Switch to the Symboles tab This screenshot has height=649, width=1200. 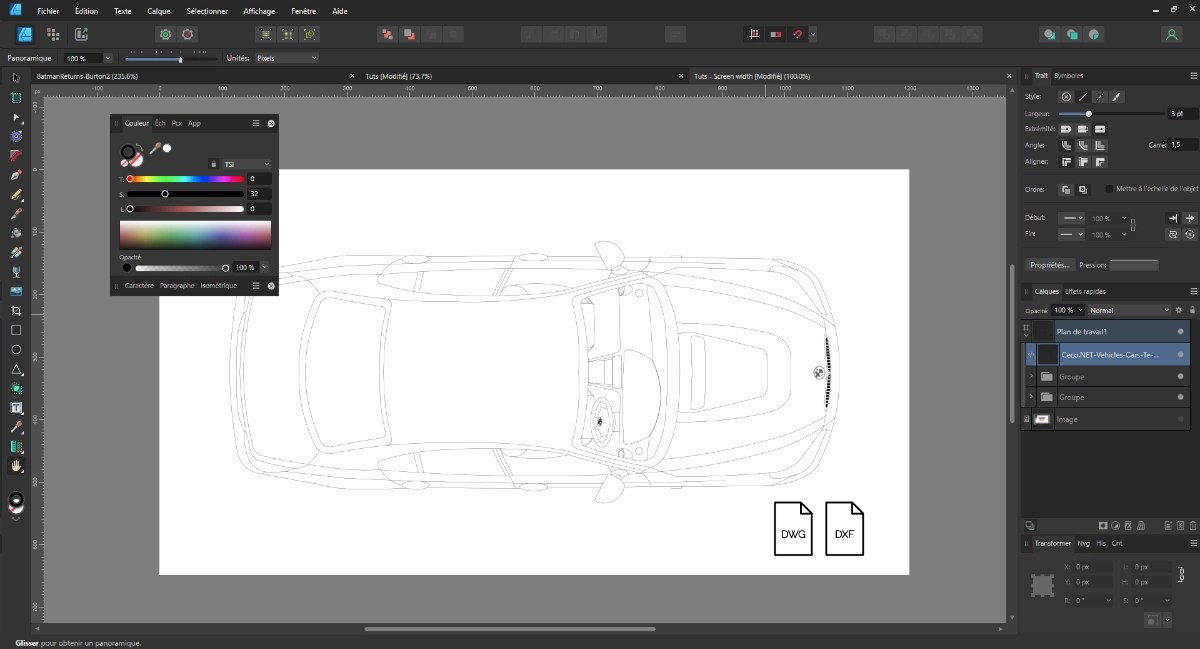[x=1068, y=76]
